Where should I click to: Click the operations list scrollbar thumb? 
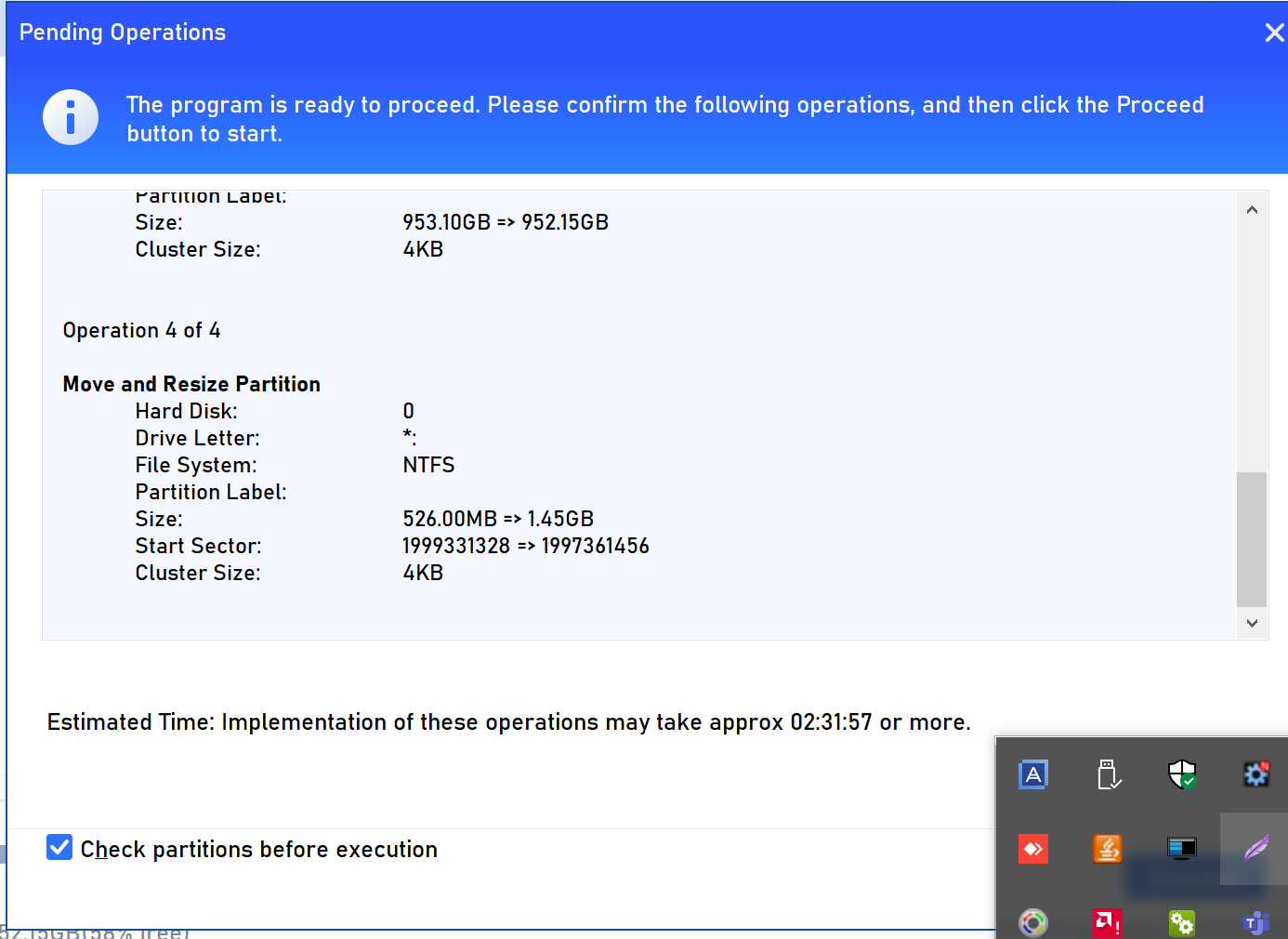1252,539
